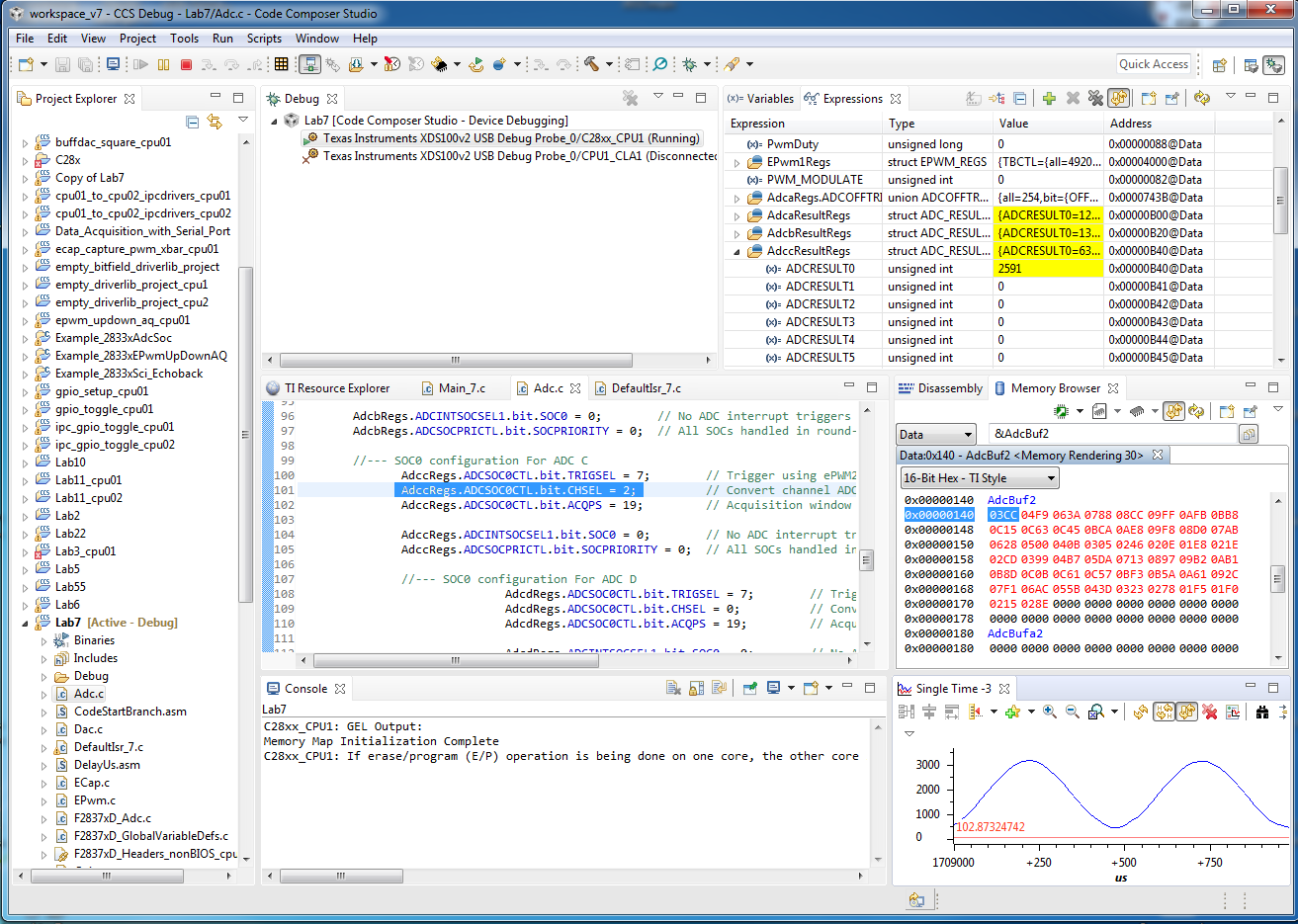
Task: Toggle real-time mode button in main toolbar
Action: [309, 64]
